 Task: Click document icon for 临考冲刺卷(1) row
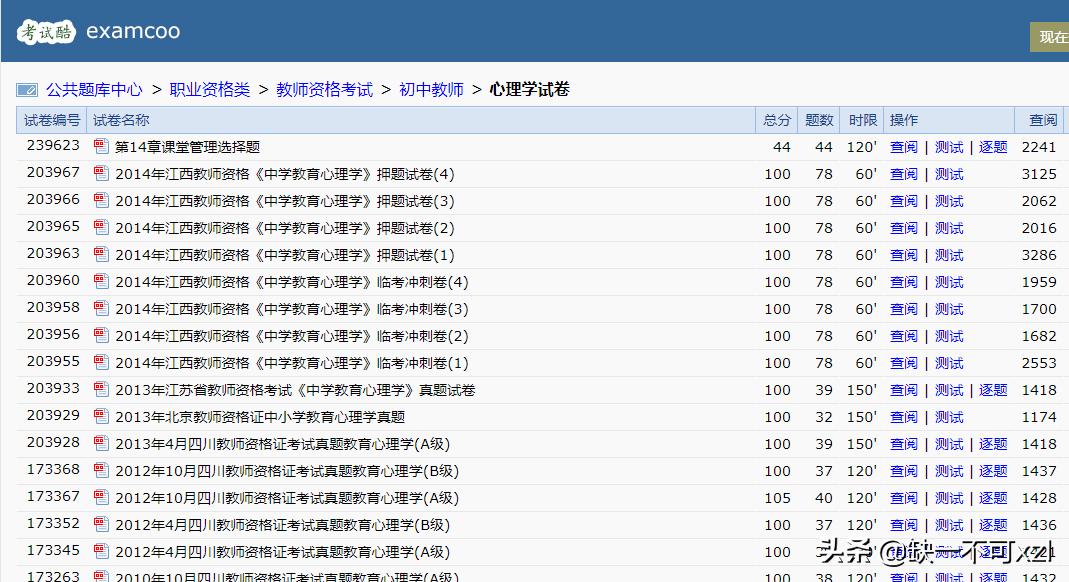102,363
